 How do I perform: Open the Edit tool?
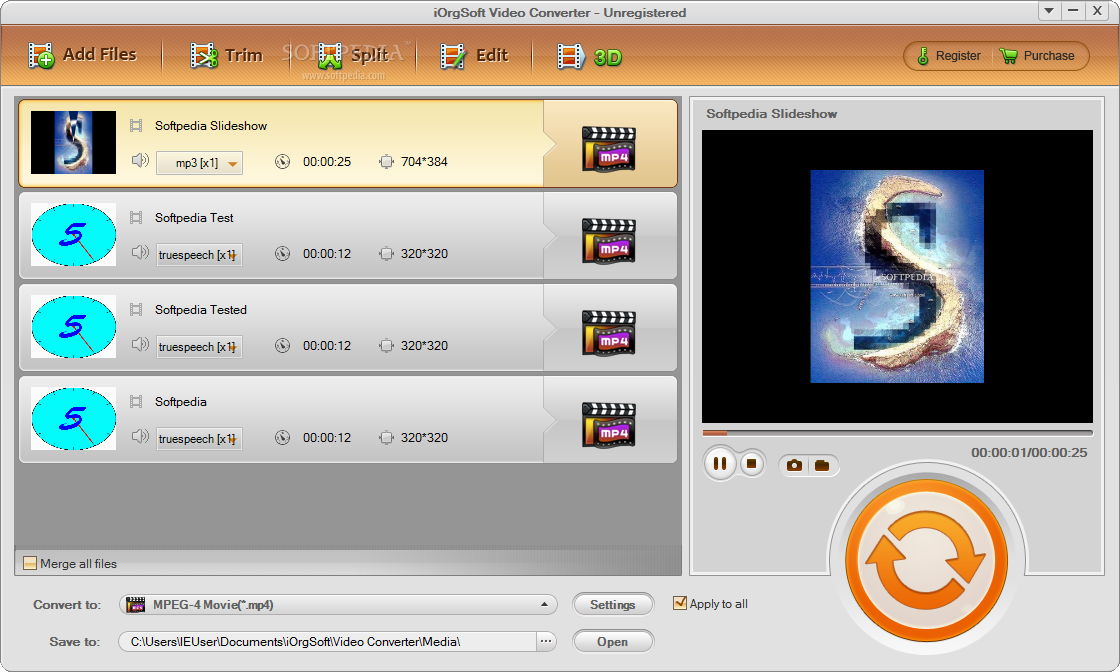[x=474, y=55]
